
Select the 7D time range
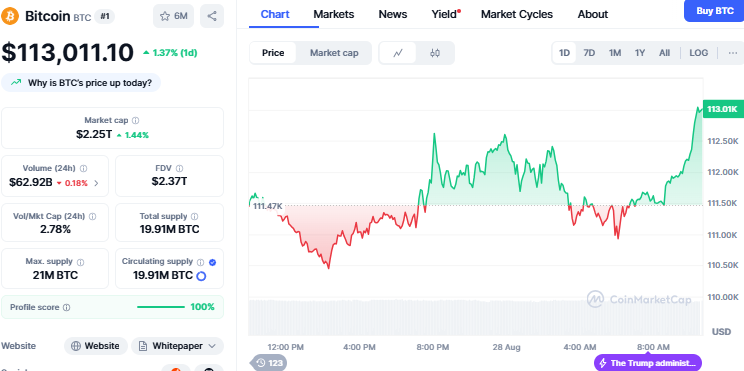click(589, 53)
